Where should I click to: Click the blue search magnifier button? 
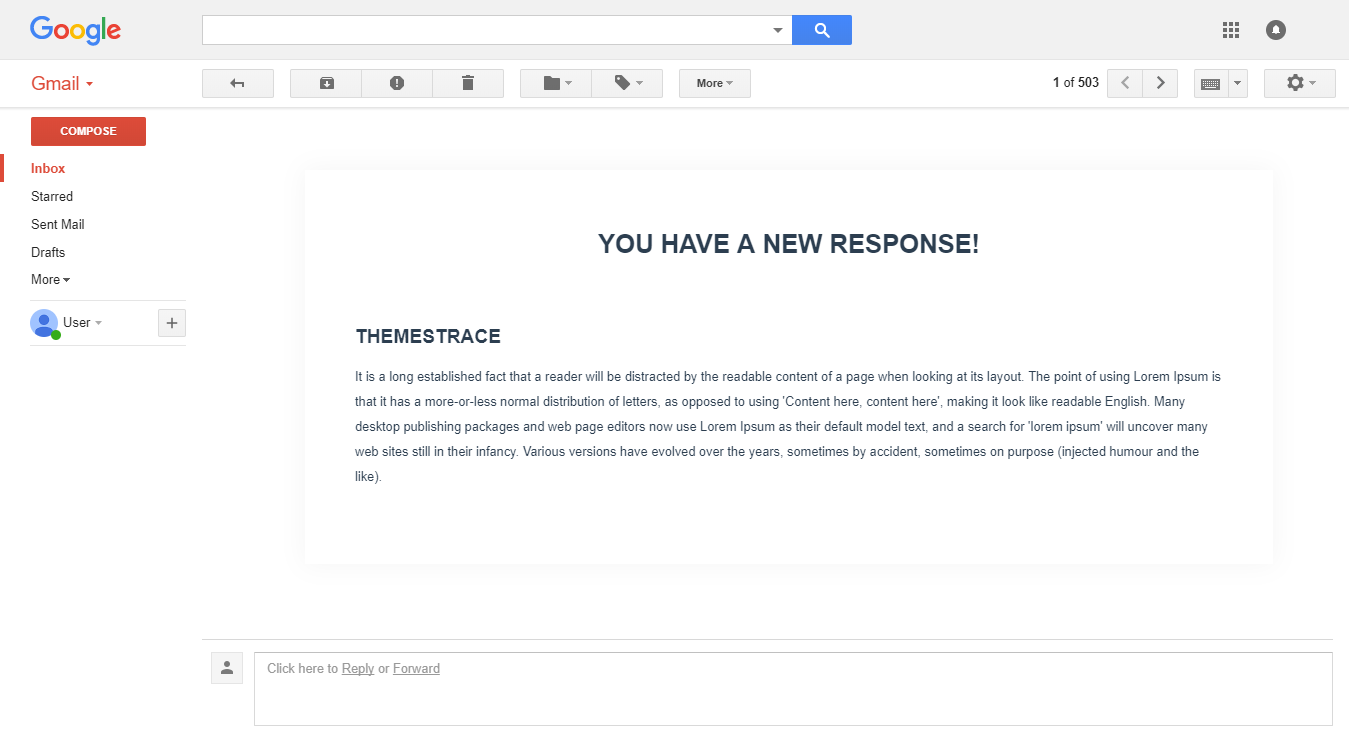tap(822, 30)
